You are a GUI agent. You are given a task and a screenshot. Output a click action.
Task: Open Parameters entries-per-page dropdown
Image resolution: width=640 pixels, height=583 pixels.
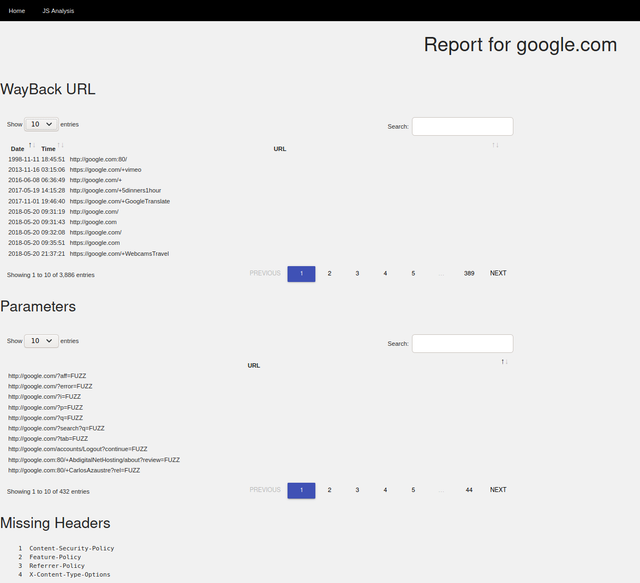pyautogui.click(x=41, y=340)
